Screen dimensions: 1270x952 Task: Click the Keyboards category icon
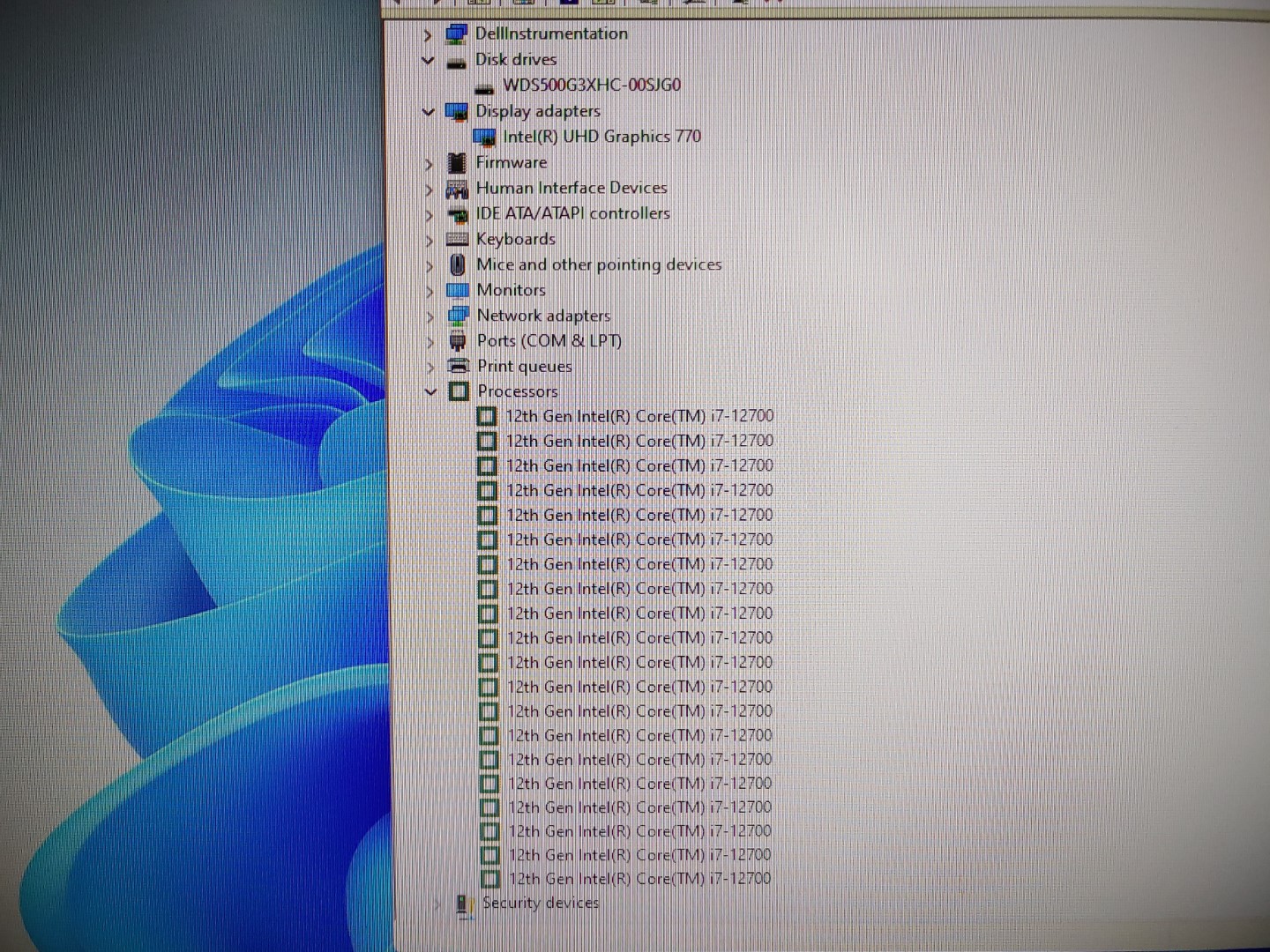[457, 239]
